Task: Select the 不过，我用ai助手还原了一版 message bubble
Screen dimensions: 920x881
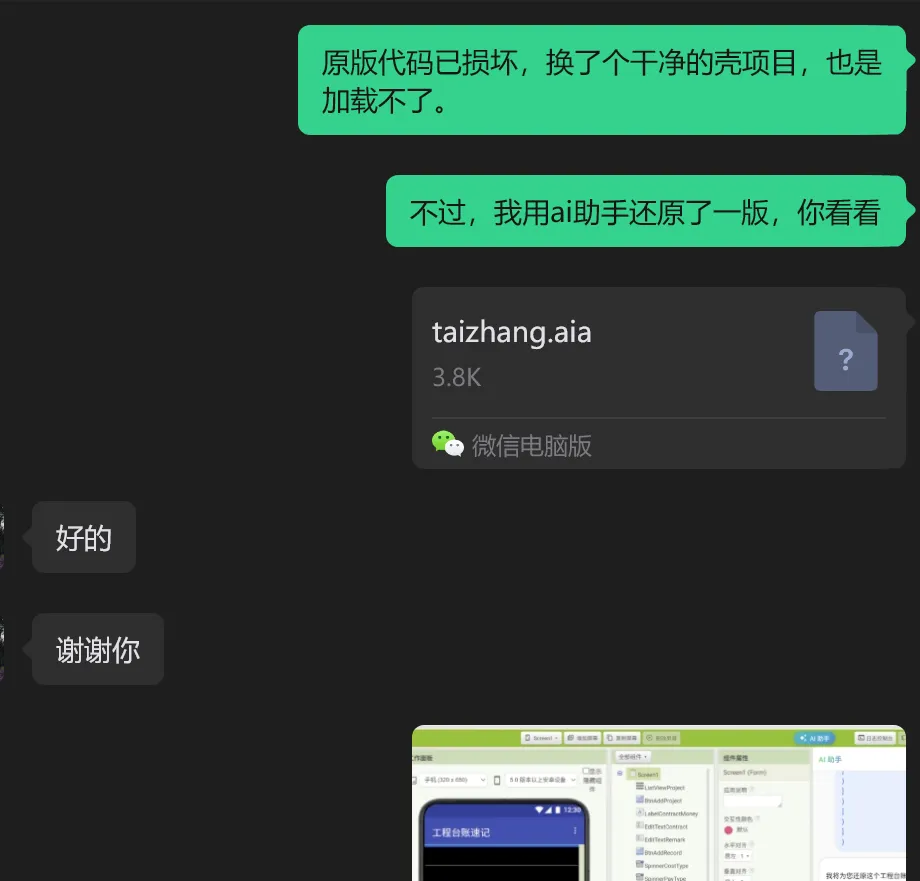Action: click(x=645, y=211)
